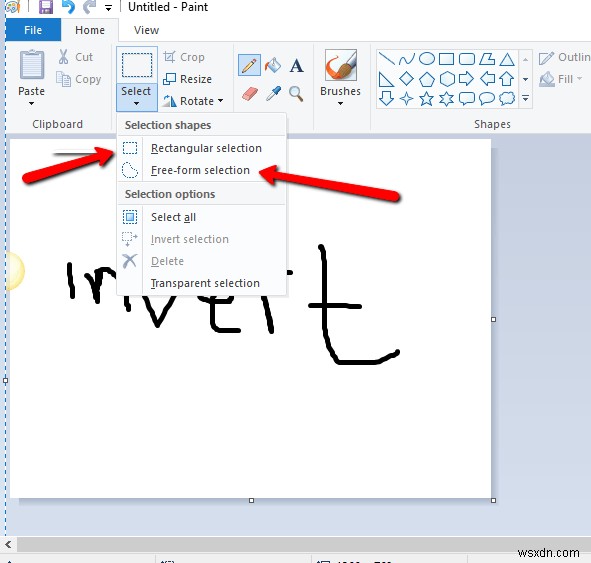Select the Eraser tool
This screenshot has width=591, height=563.
(250, 93)
